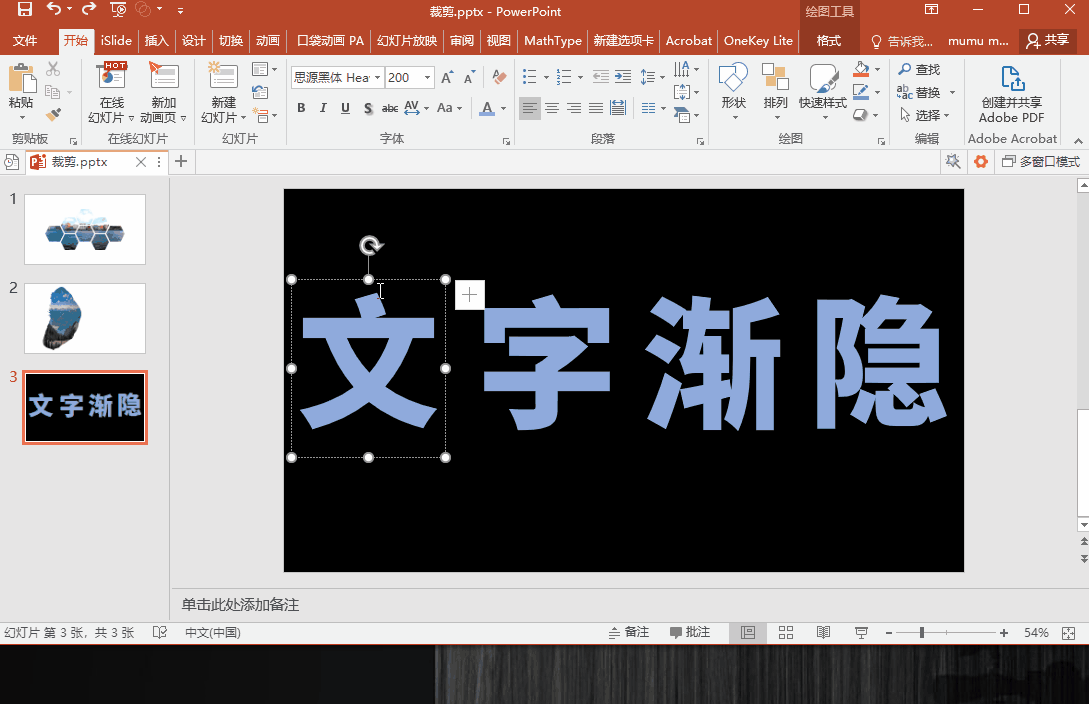1089x704 pixels.
Task: Click the Clear All Formatting eraser icon
Action: tap(501, 77)
